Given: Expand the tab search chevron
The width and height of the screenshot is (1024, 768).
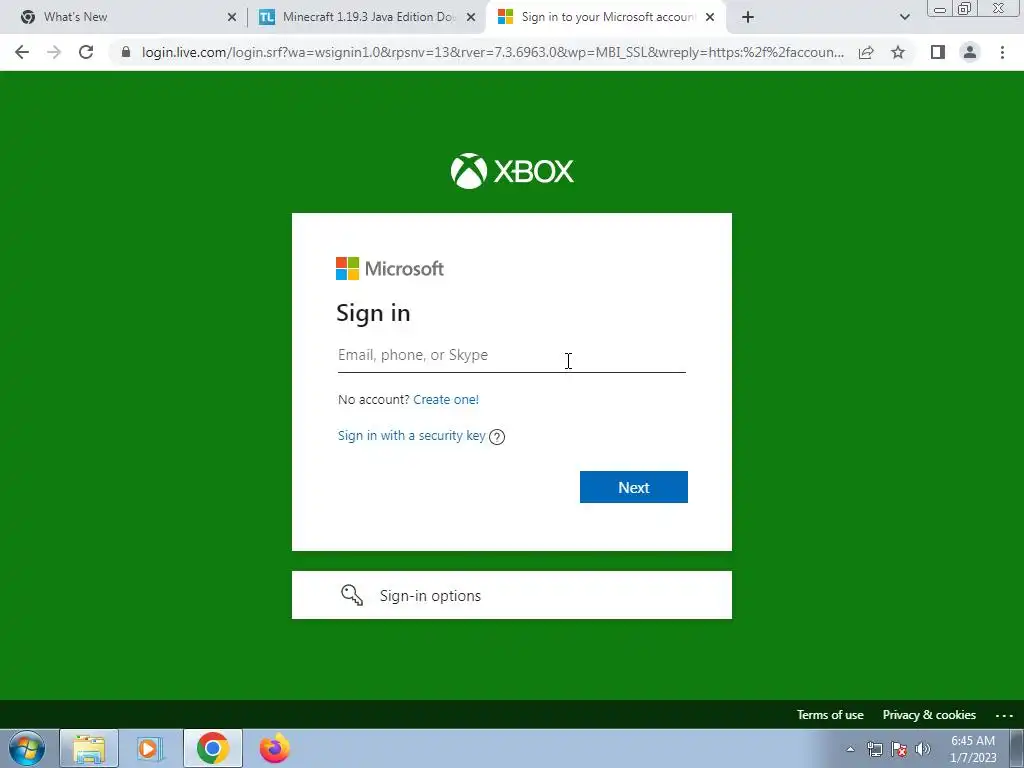Looking at the screenshot, I should click(904, 18).
